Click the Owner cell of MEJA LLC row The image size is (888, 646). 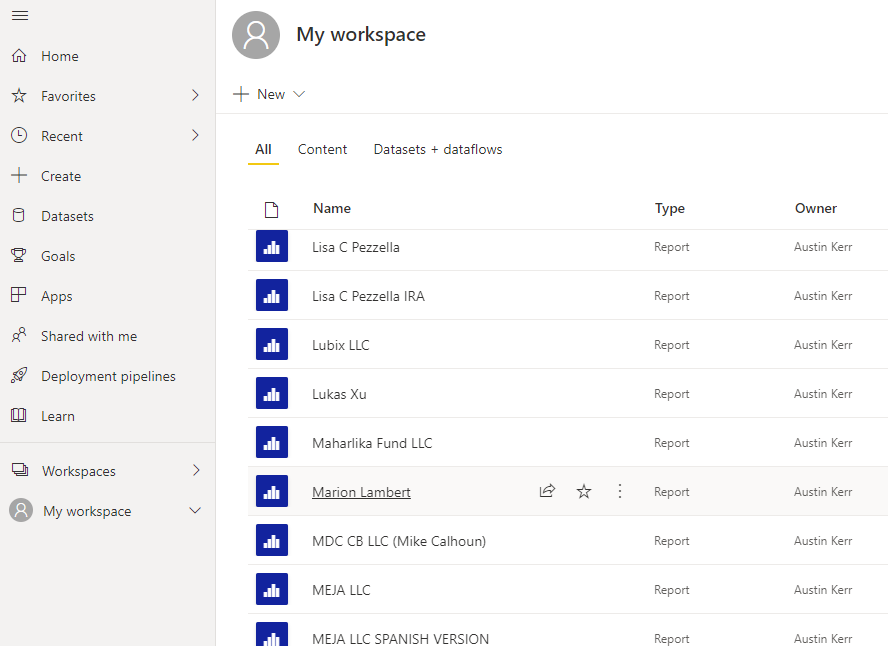coord(823,589)
